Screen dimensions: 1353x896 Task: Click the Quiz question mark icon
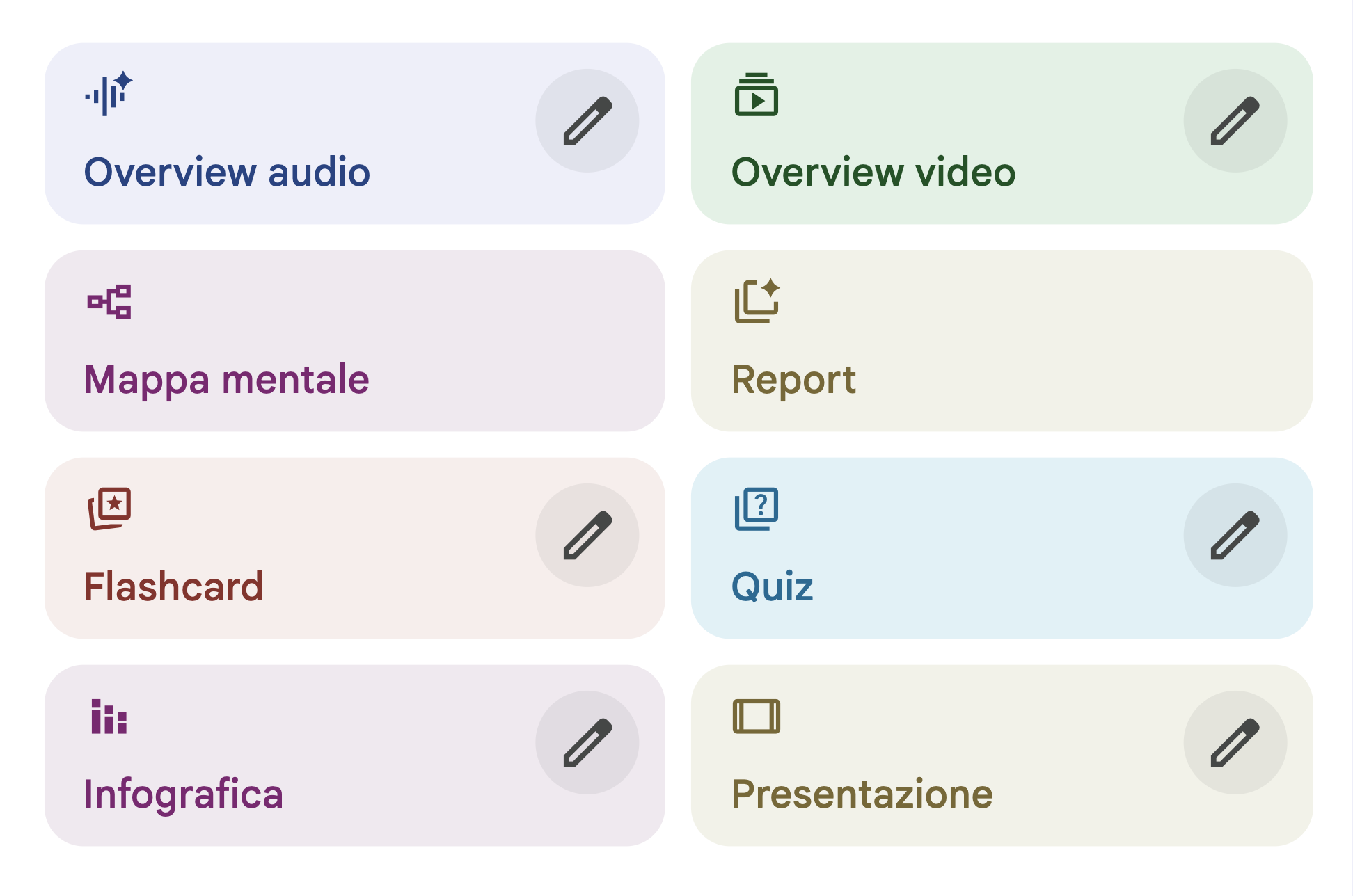pos(757,509)
